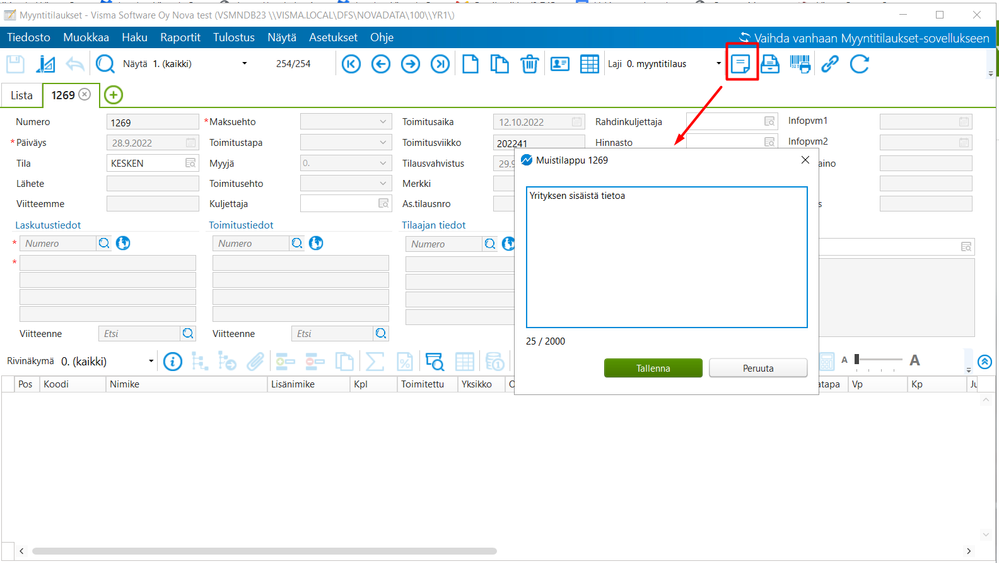The image size is (999, 563).
Task: Go to the next order record
Action: tap(410, 64)
